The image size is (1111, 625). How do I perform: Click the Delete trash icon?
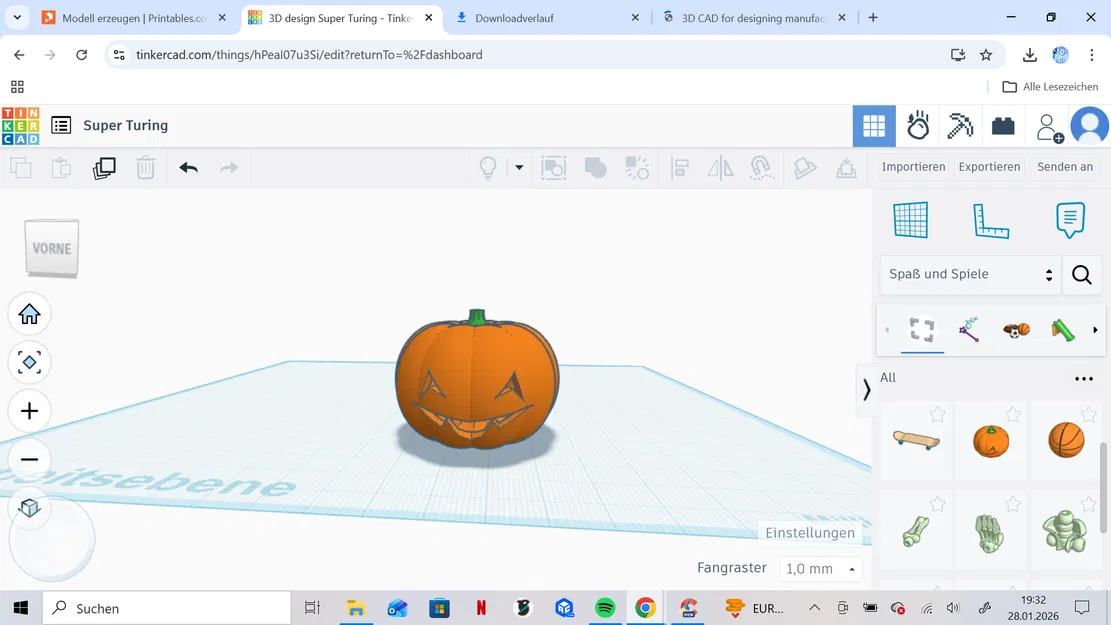coord(145,168)
